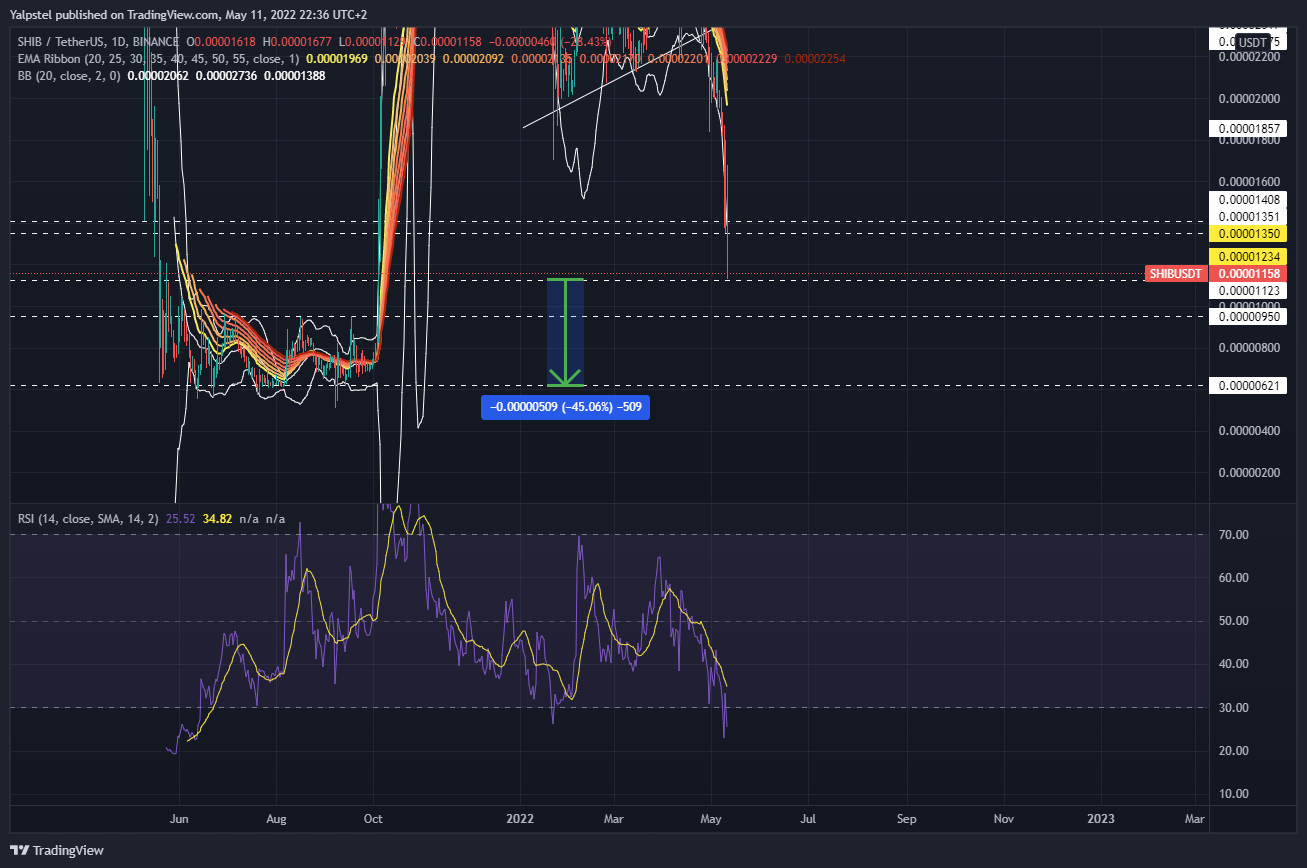This screenshot has width=1307, height=868.
Task: Click the high price H0.00001677 value
Action: 298,42
